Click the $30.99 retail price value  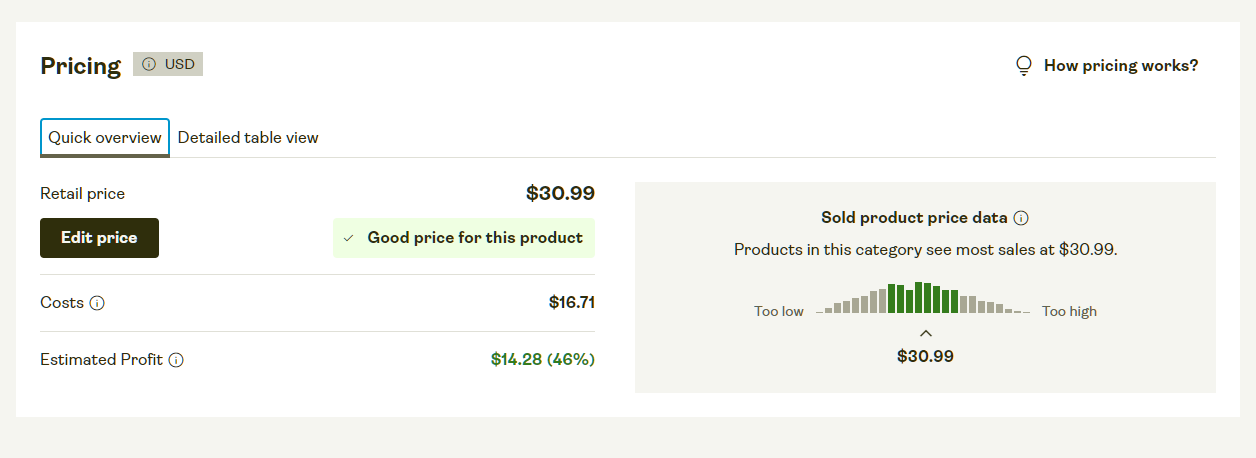[560, 194]
